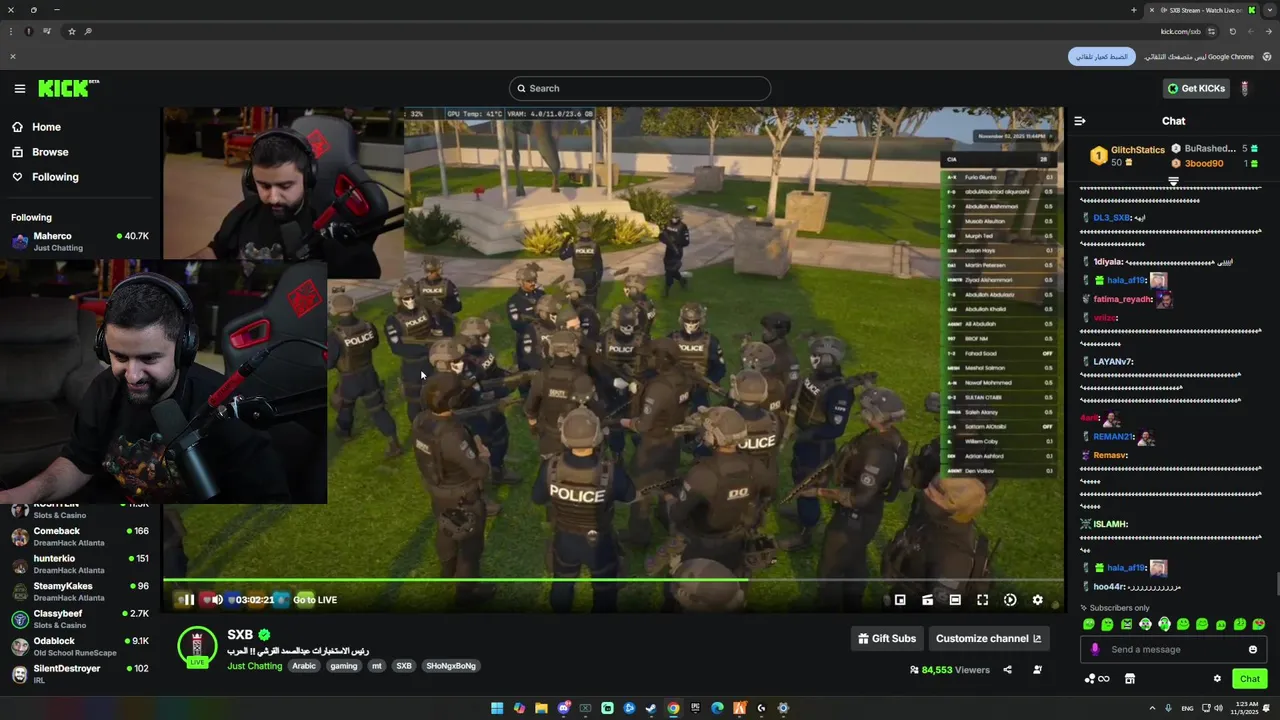Viewport: 1280px width, 720px height.
Task: Click the Just Chatting category link
Action: tap(254, 666)
